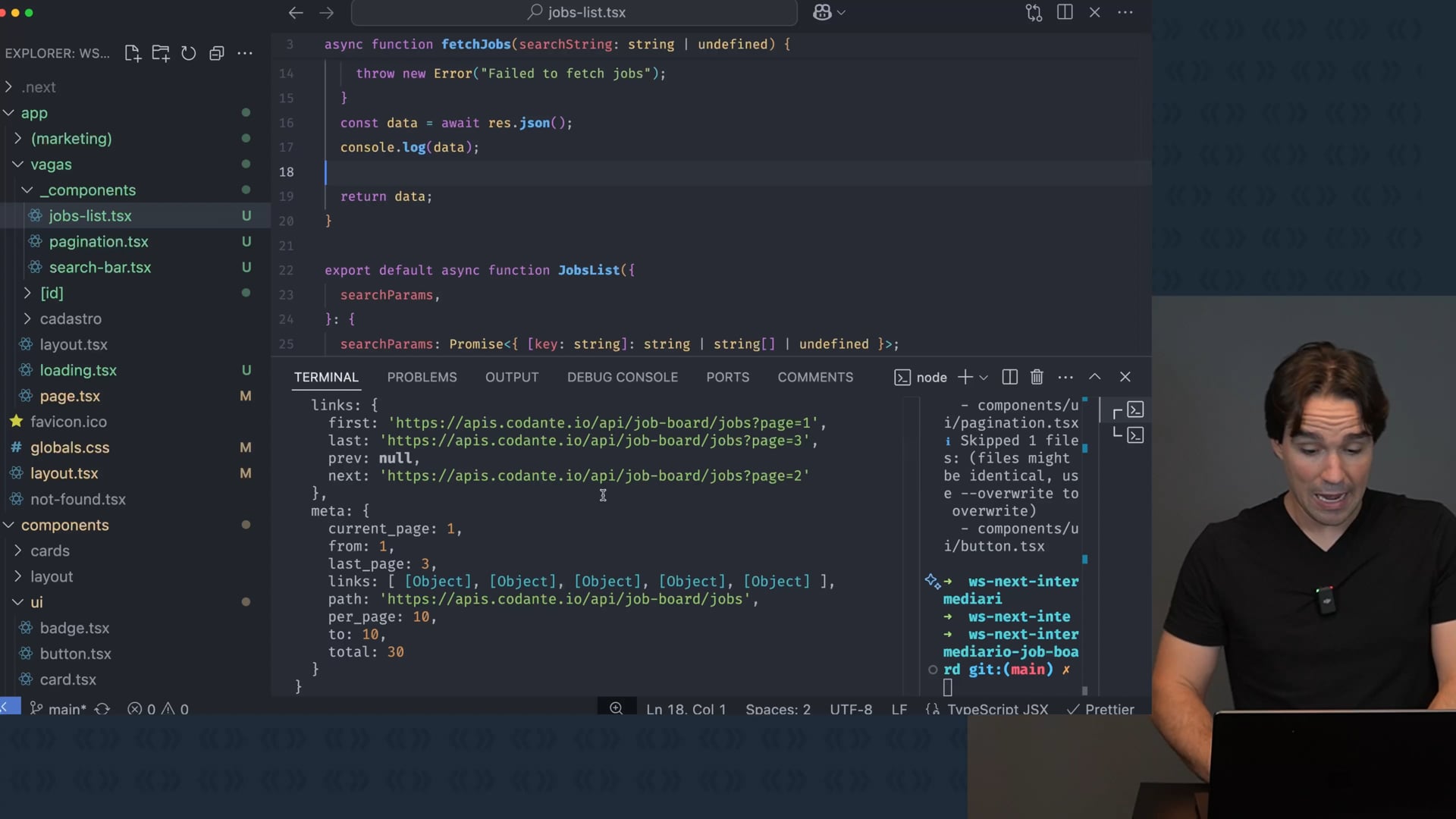
Task: Kill the terminal with trash icon
Action: pos(1037,377)
